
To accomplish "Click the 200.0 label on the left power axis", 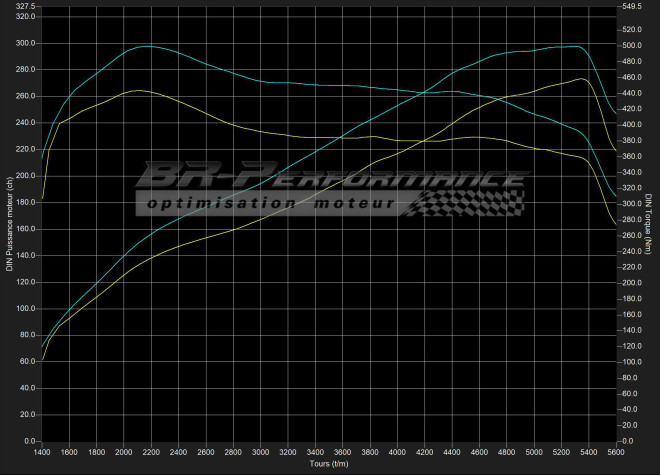I will pyautogui.click(x=23, y=176).
